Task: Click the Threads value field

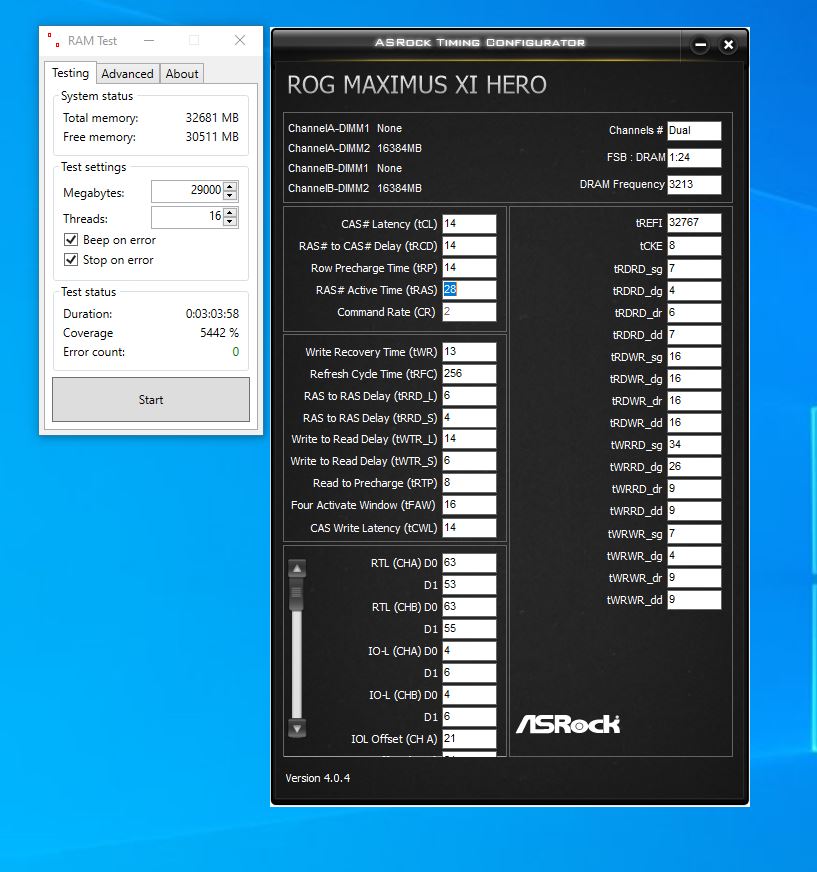Action: click(x=187, y=217)
